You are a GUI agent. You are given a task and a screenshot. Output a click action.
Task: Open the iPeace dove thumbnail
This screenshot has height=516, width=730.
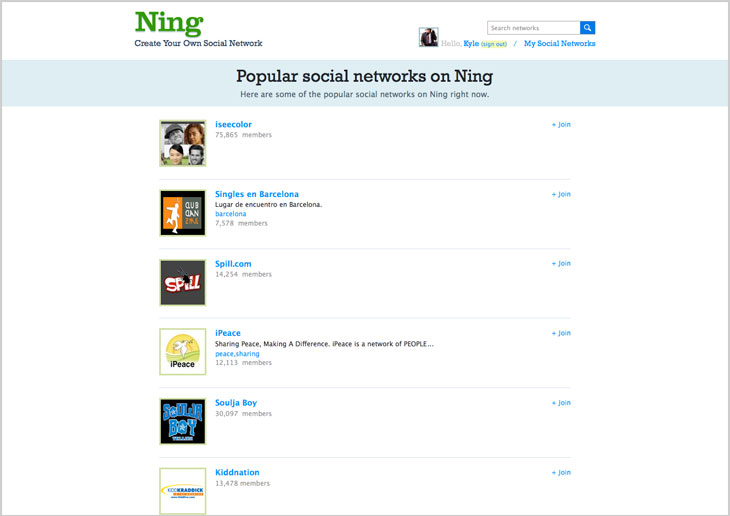182,352
